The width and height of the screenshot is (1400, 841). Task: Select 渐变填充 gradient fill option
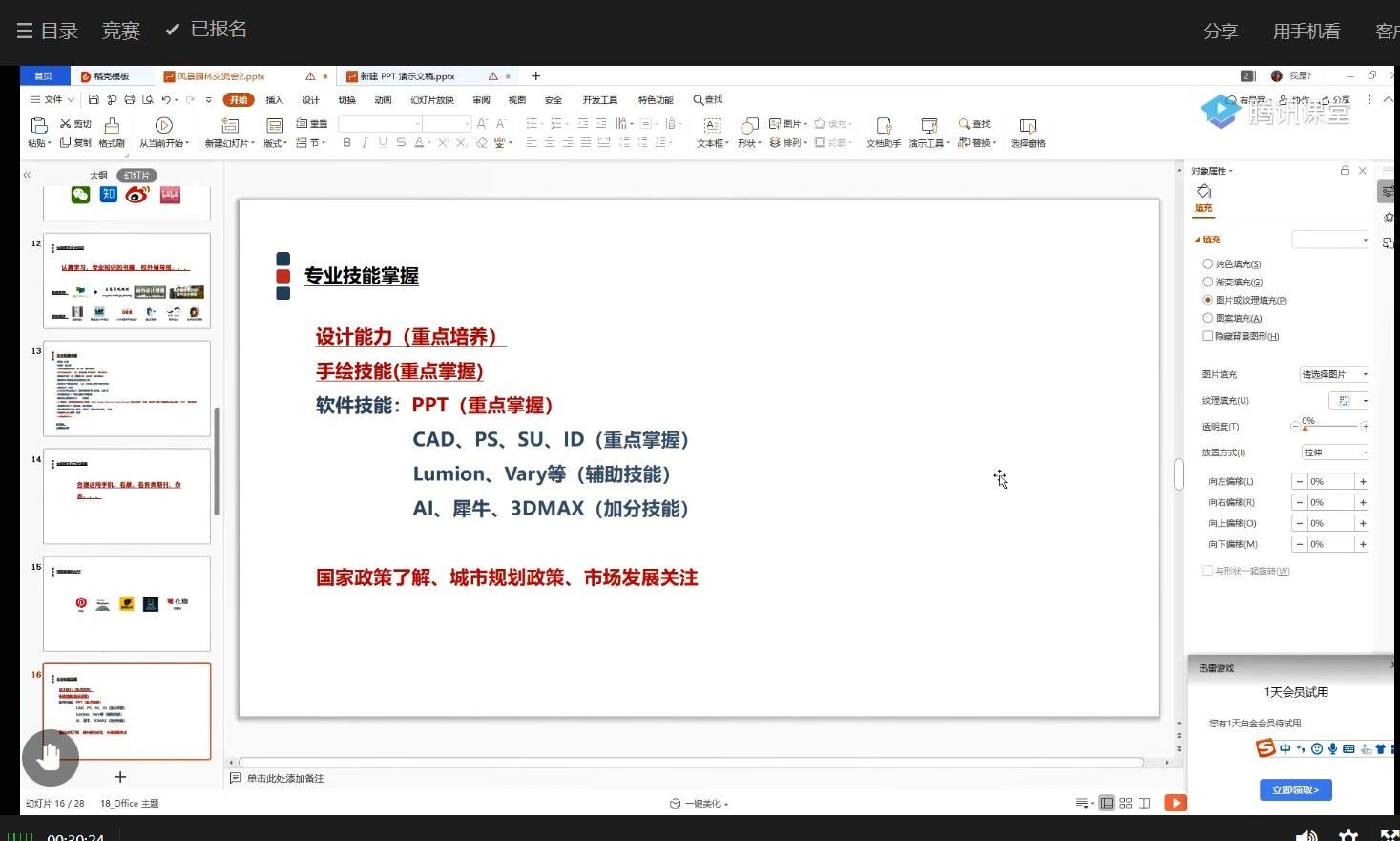coord(1208,283)
